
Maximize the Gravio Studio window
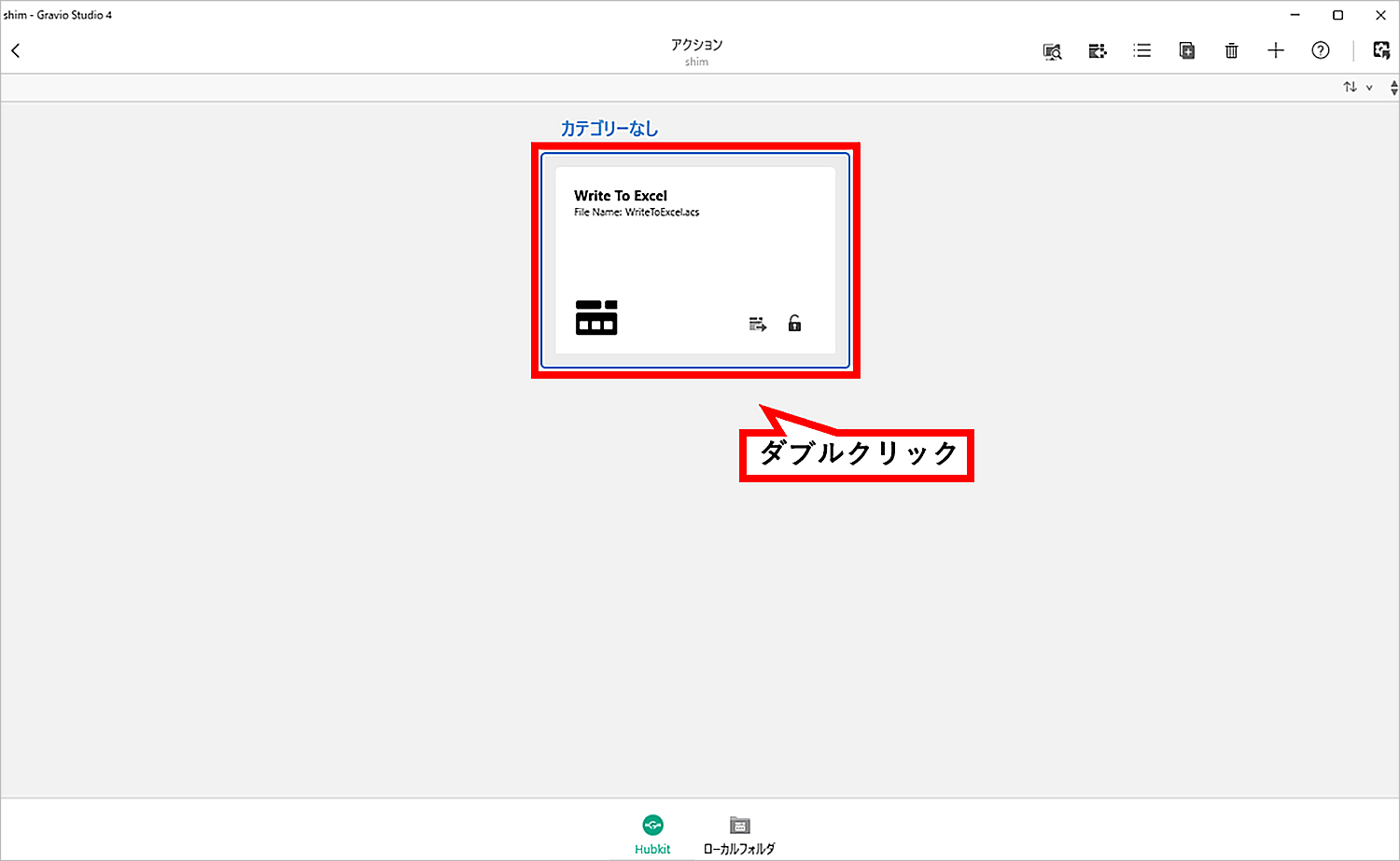coord(1337,15)
